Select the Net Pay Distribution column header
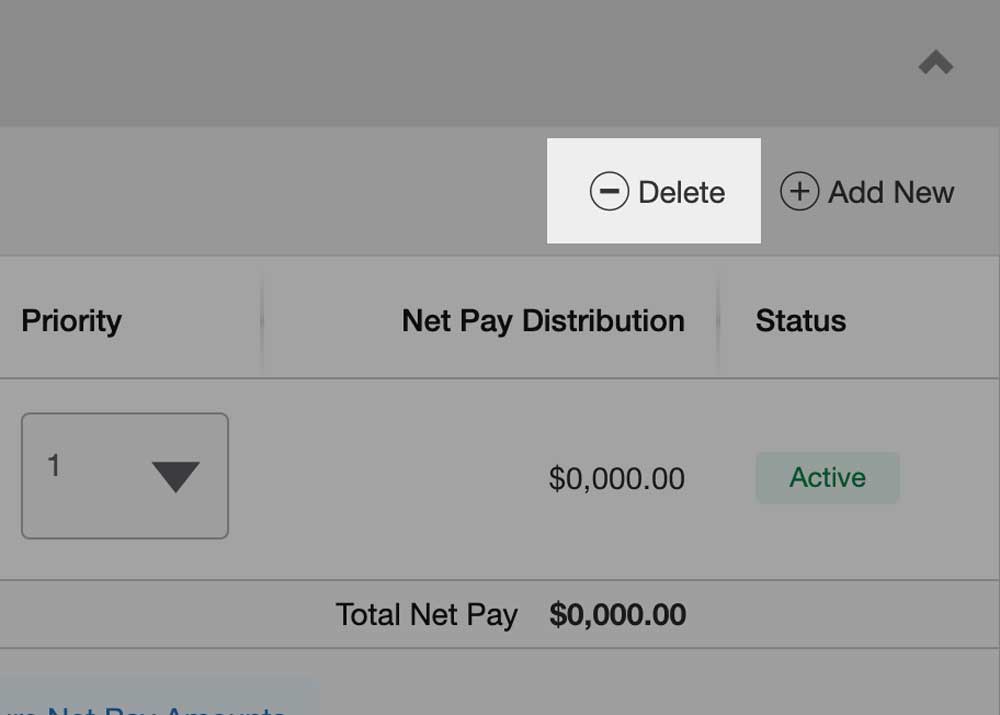 (x=542, y=320)
